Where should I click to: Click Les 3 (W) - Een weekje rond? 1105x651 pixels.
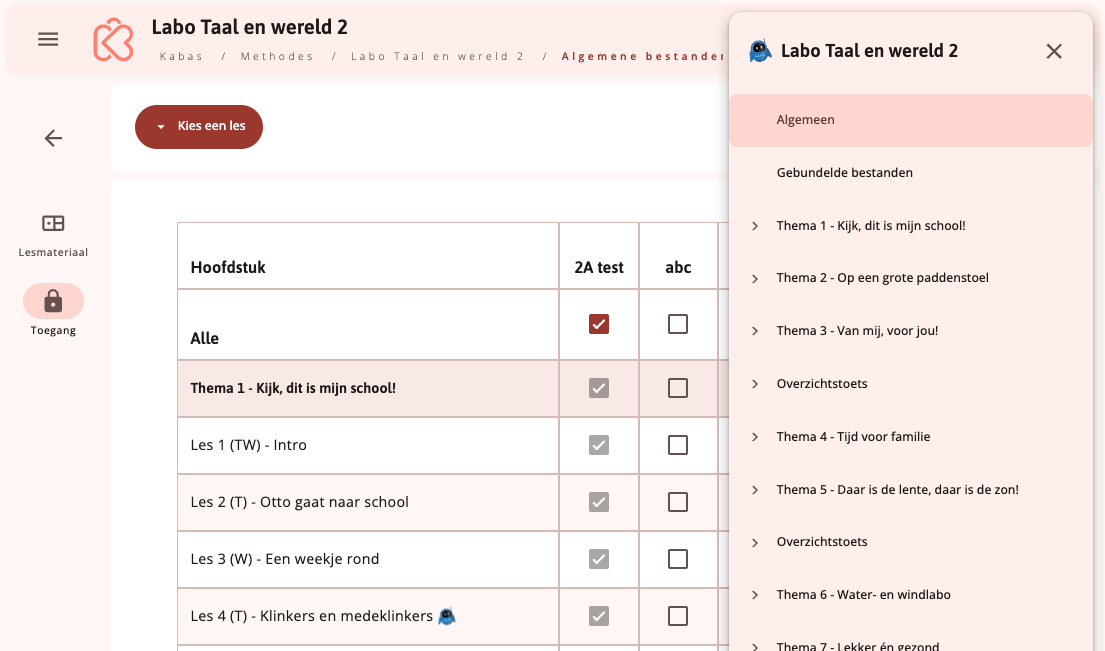(x=285, y=559)
